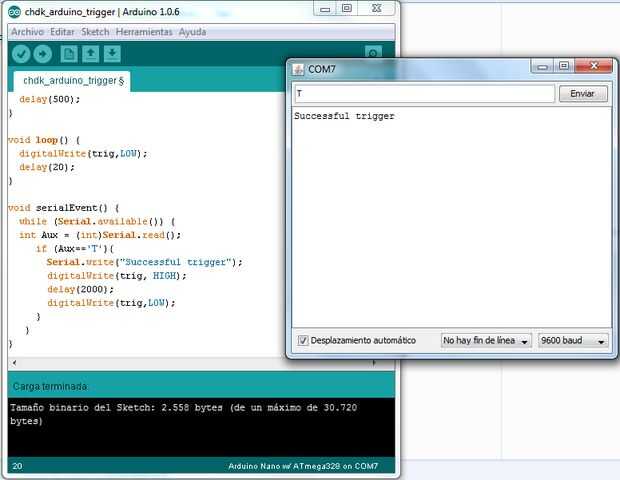Click line number 20 in status bar
Screen dimensions: 620x480
pyautogui.click(x=17, y=466)
